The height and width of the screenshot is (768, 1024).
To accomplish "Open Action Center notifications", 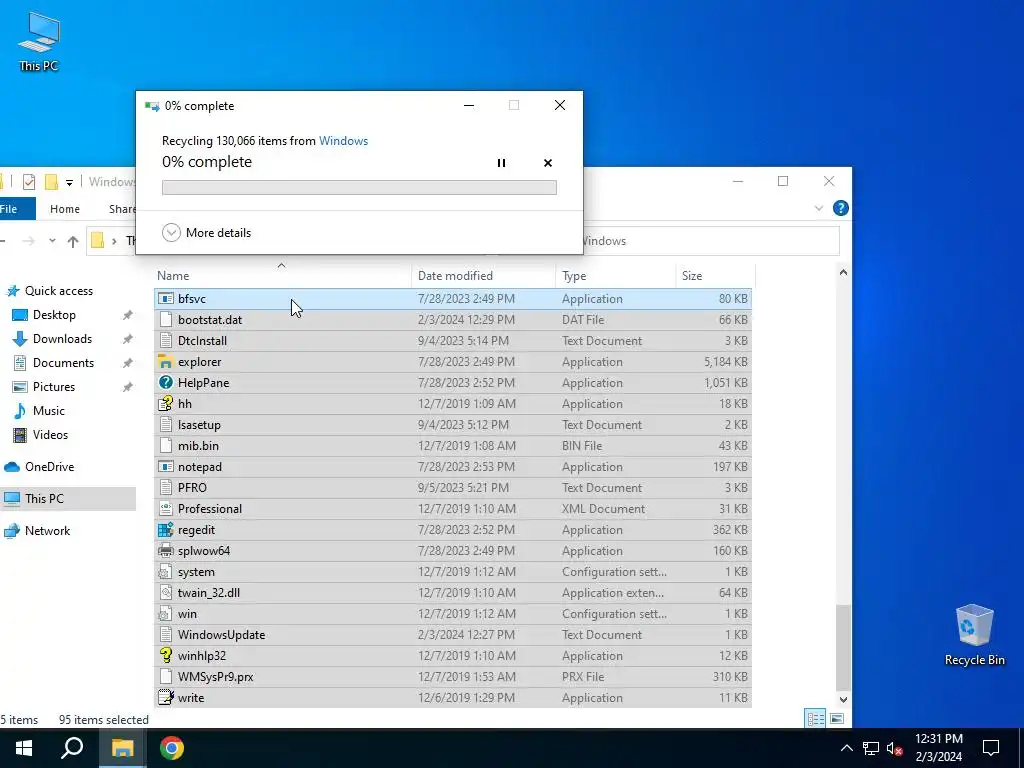I will [x=991, y=748].
